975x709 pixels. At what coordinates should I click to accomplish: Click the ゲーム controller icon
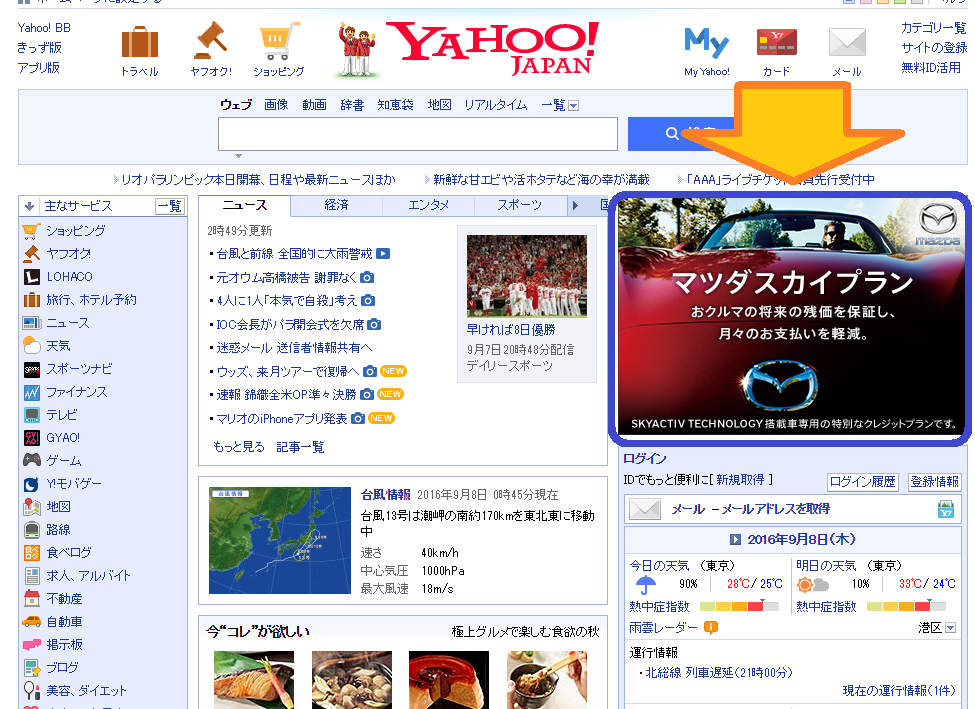click(32, 460)
